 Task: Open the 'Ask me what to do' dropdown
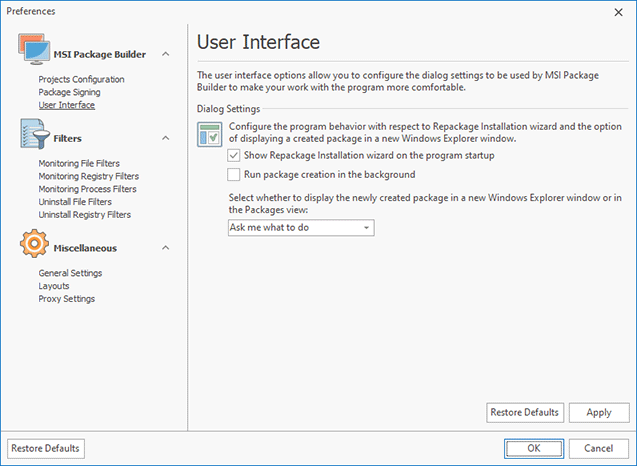point(301,228)
